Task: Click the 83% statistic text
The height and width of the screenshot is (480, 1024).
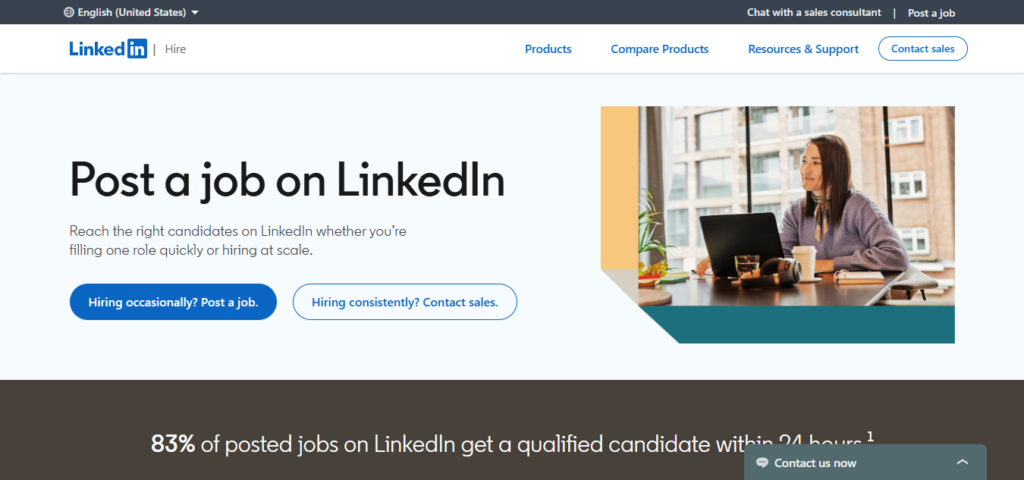Action: click(173, 443)
